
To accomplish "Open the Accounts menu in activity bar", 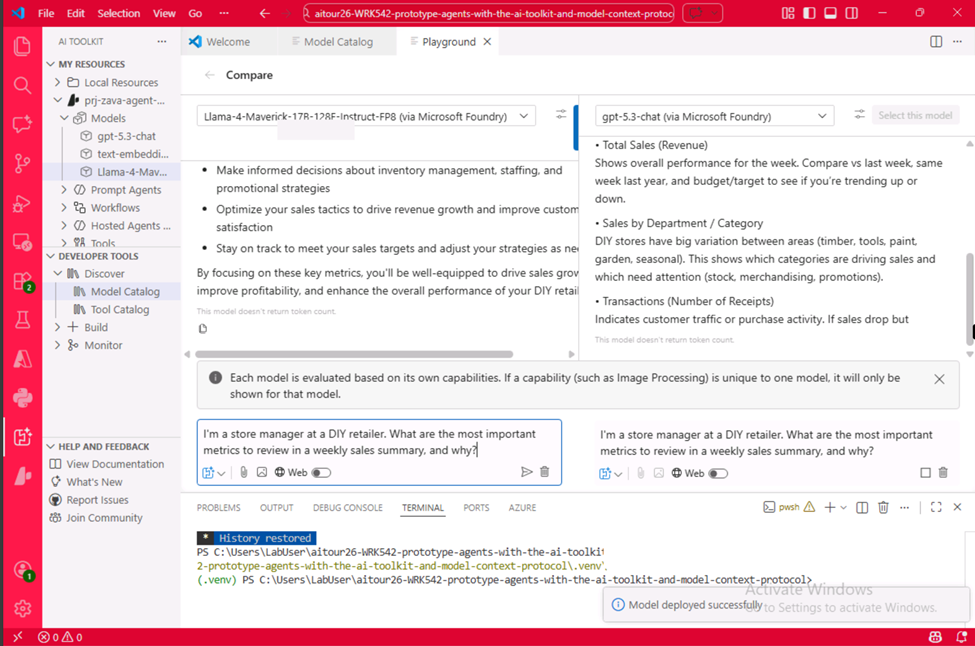I will point(22,570).
